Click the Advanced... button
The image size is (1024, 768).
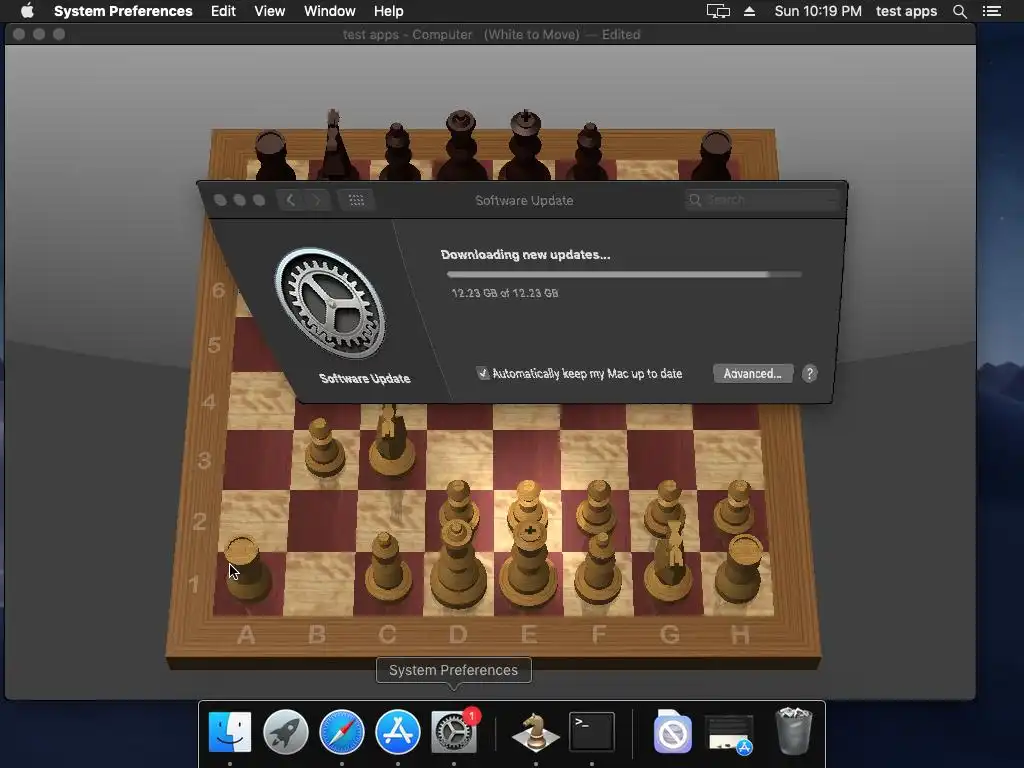pos(753,374)
